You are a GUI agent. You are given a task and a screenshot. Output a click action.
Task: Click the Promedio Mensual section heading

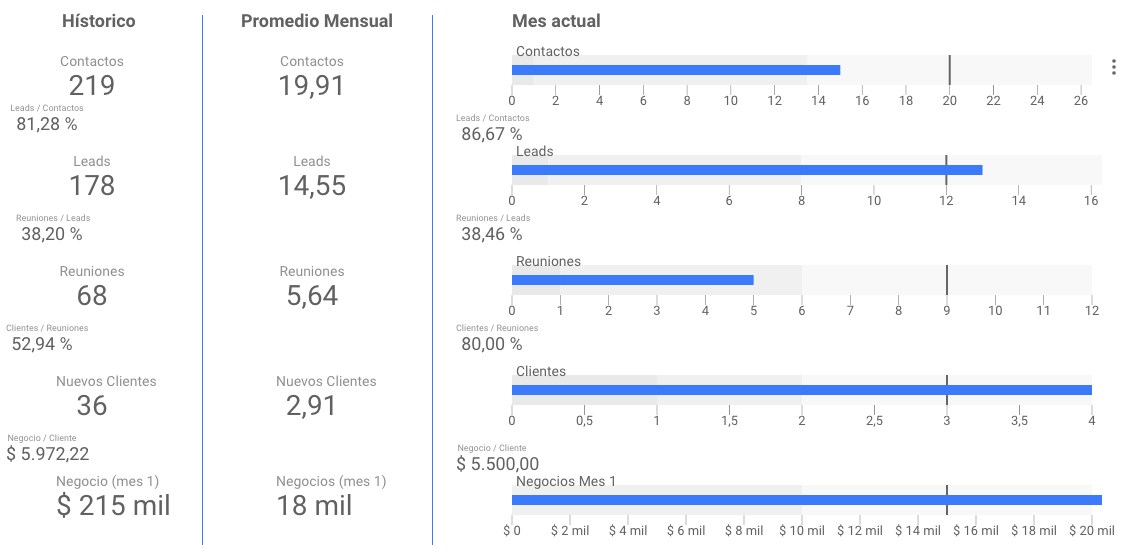pos(317,21)
